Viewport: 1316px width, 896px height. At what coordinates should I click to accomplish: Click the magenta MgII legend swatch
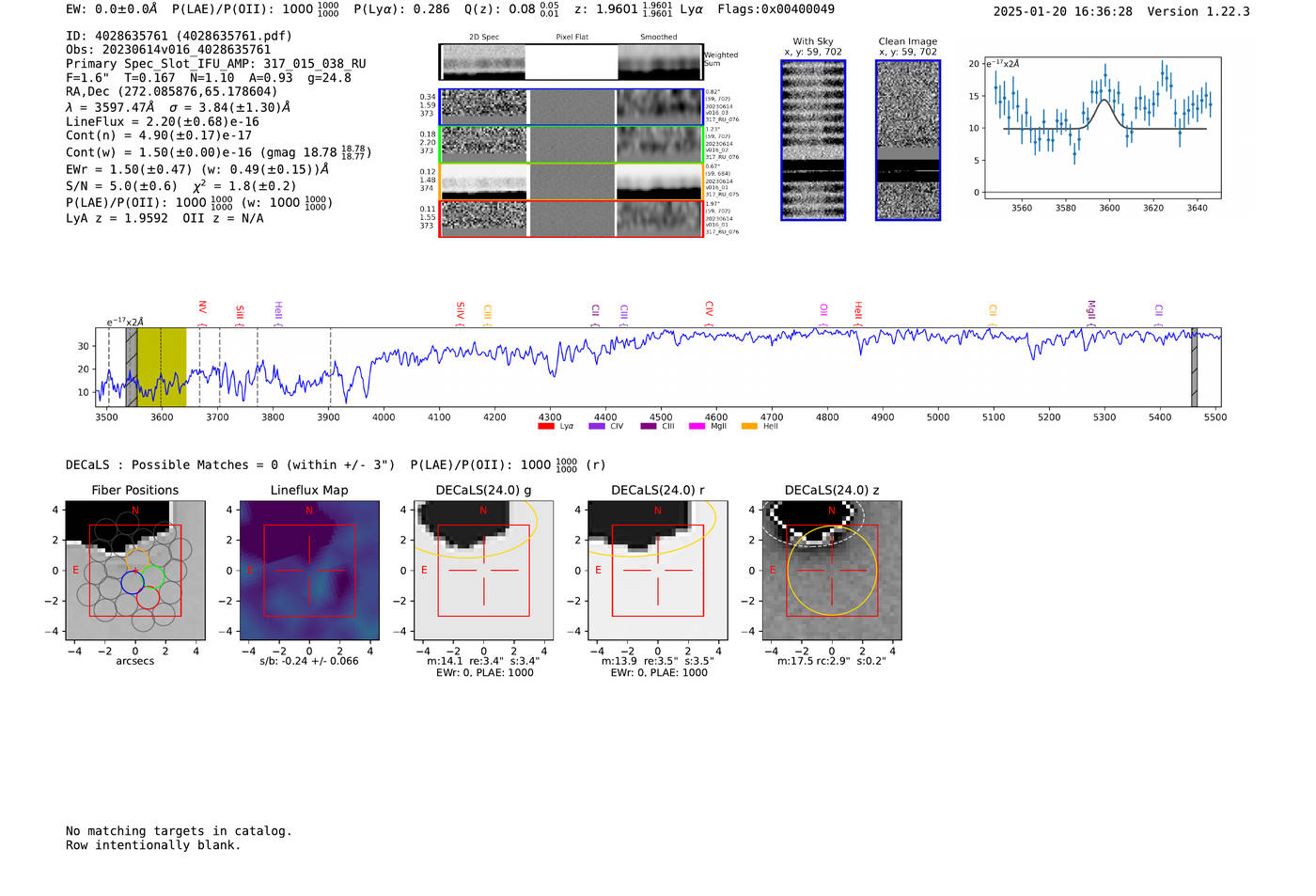697,427
